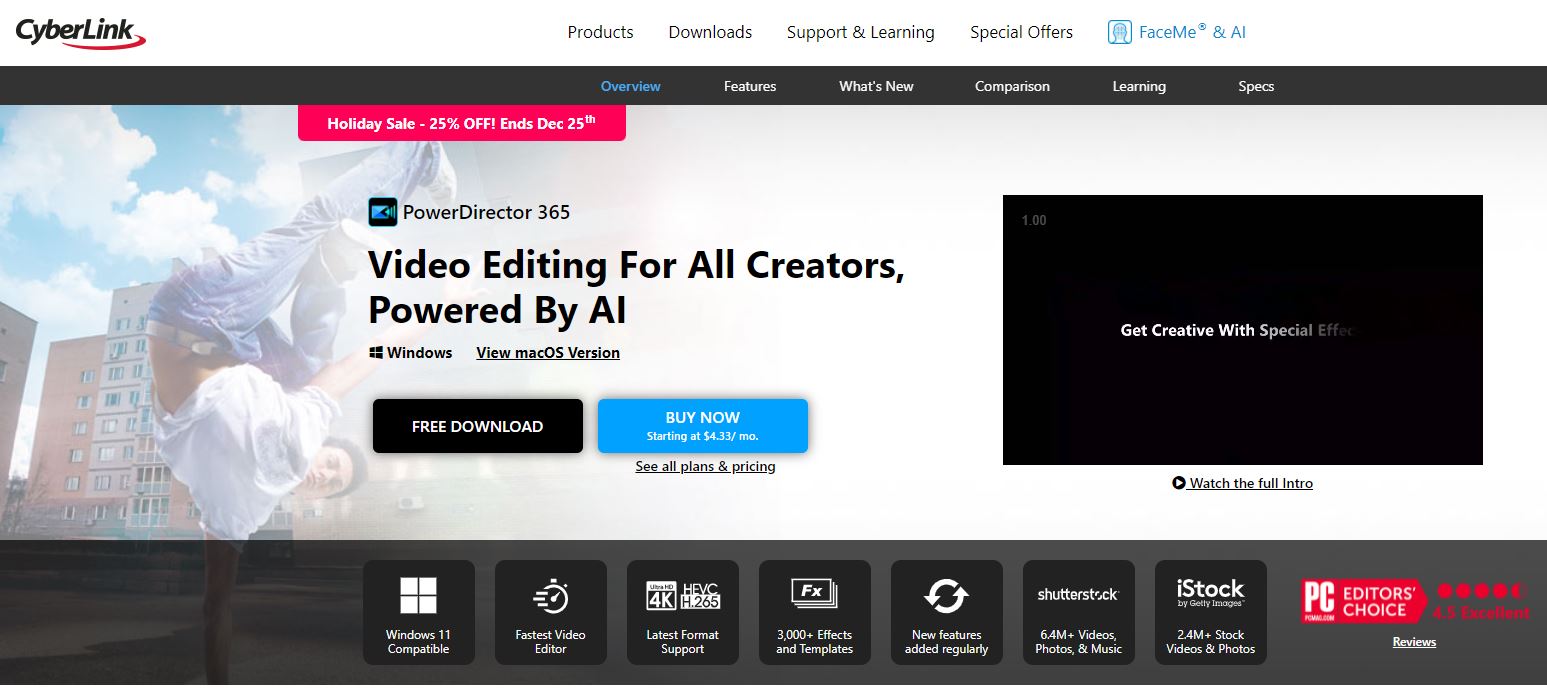This screenshot has height=698, width=1547.
Task: Click the 4K HEVC H.265 format icon
Action: pos(683,595)
